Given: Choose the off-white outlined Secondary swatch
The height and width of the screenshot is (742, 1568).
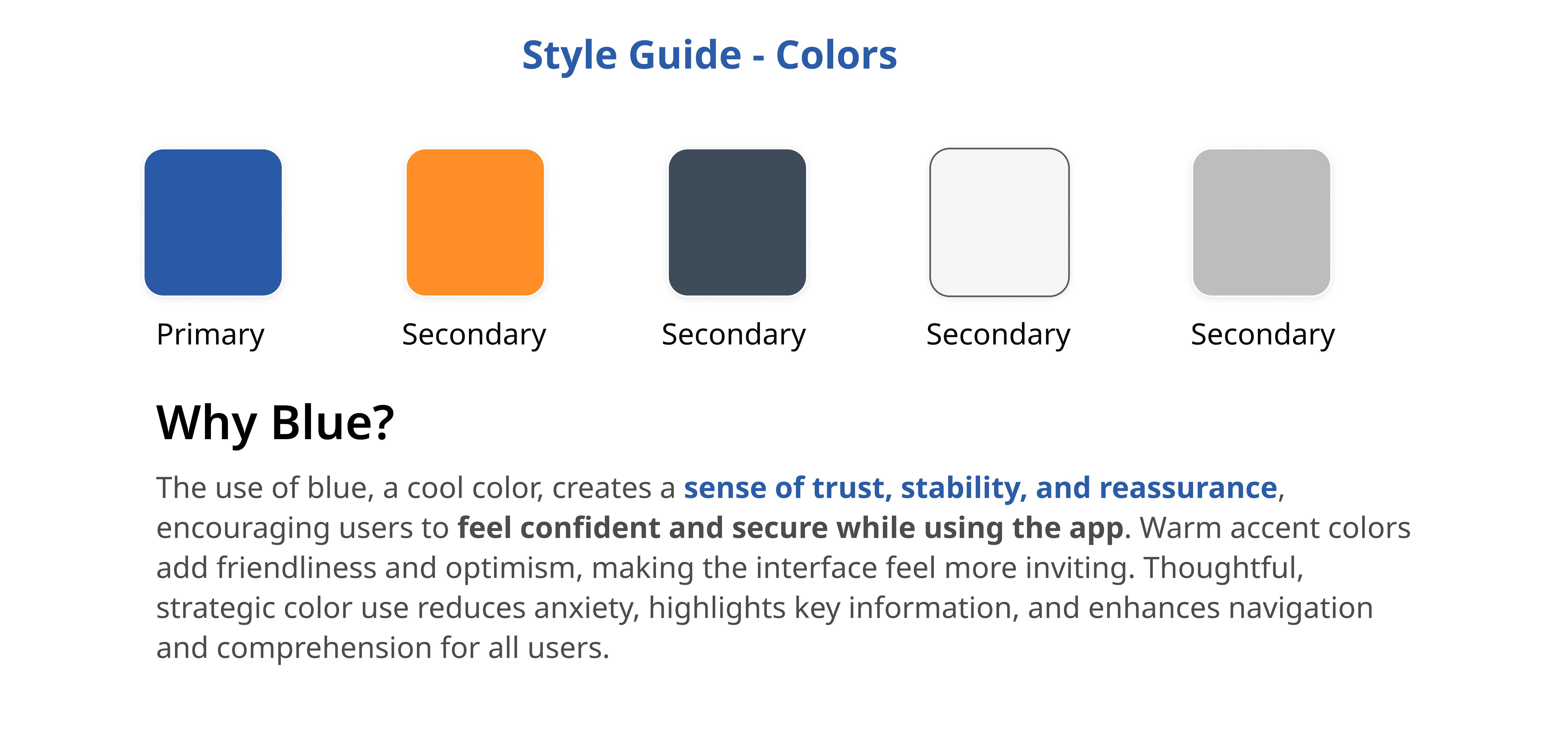Looking at the screenshot, I should tap(999, 223).
